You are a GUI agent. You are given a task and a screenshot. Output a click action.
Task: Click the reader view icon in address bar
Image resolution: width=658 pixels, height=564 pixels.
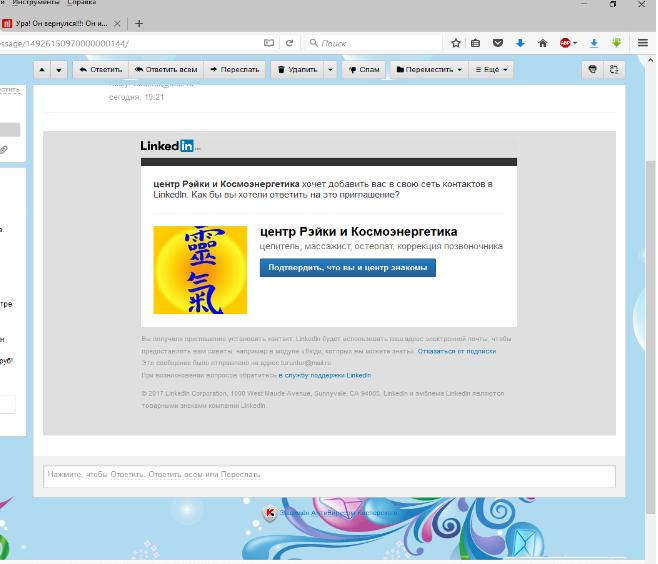coord(268,43)
